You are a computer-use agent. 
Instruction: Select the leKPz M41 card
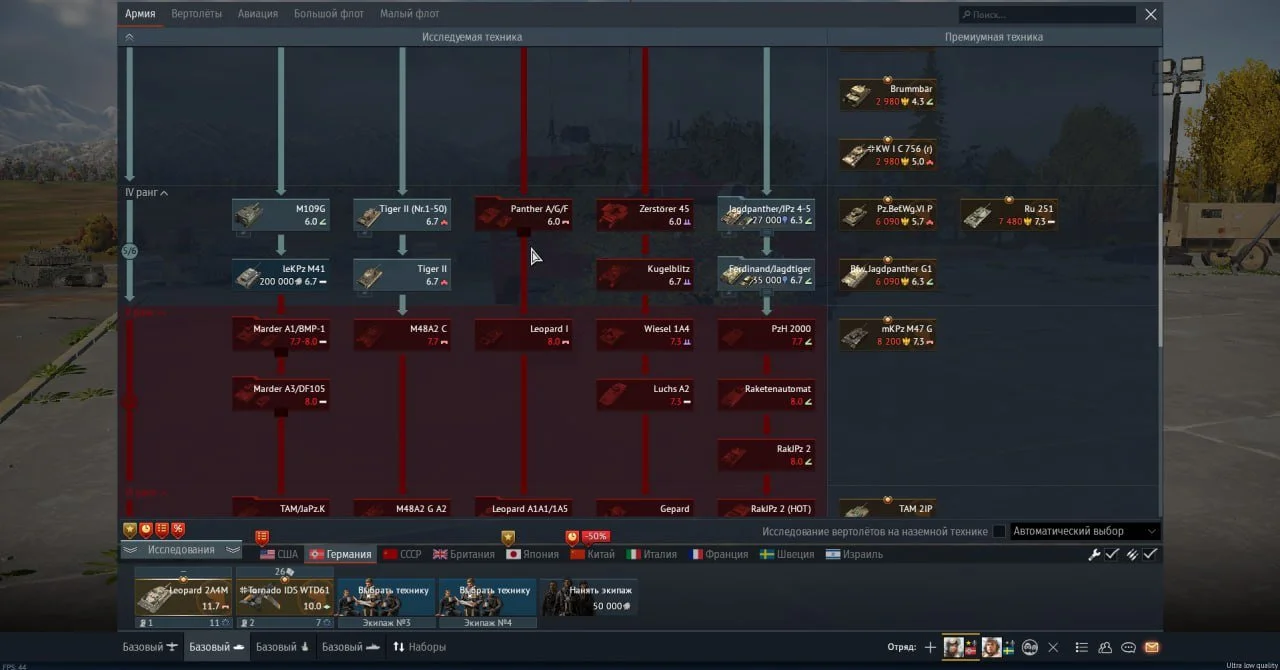click(281, 275)
